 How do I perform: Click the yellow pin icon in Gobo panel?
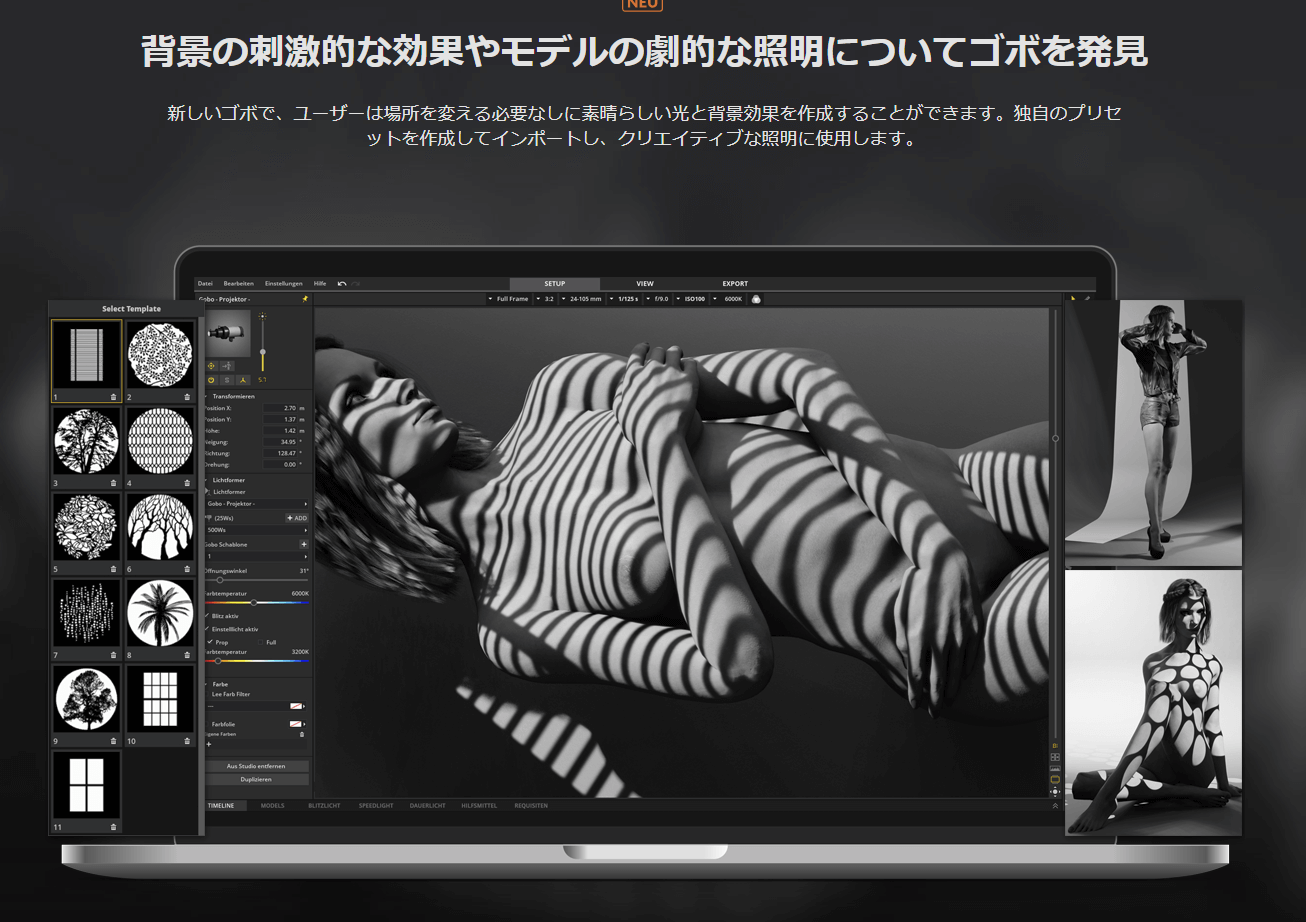305,299
